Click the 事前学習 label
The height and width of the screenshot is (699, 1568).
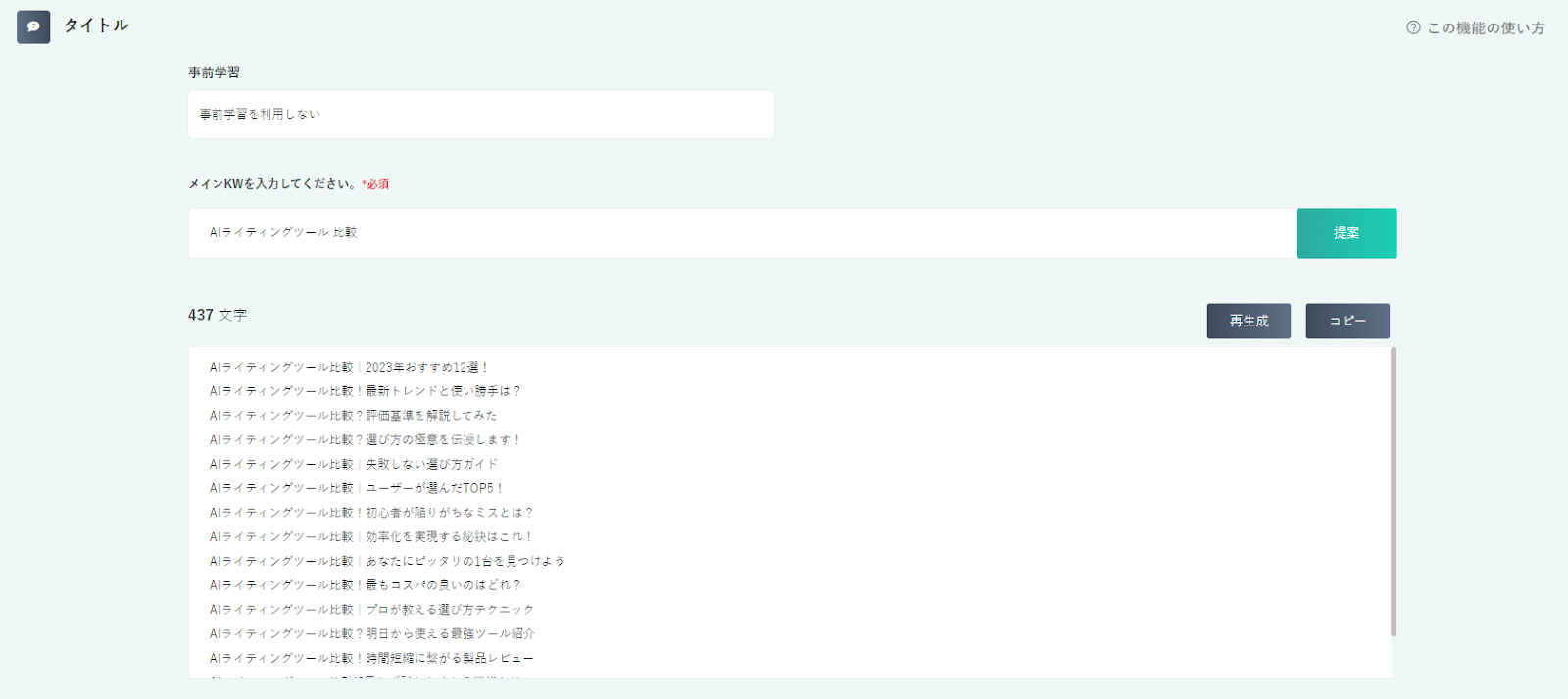(214, 73)
